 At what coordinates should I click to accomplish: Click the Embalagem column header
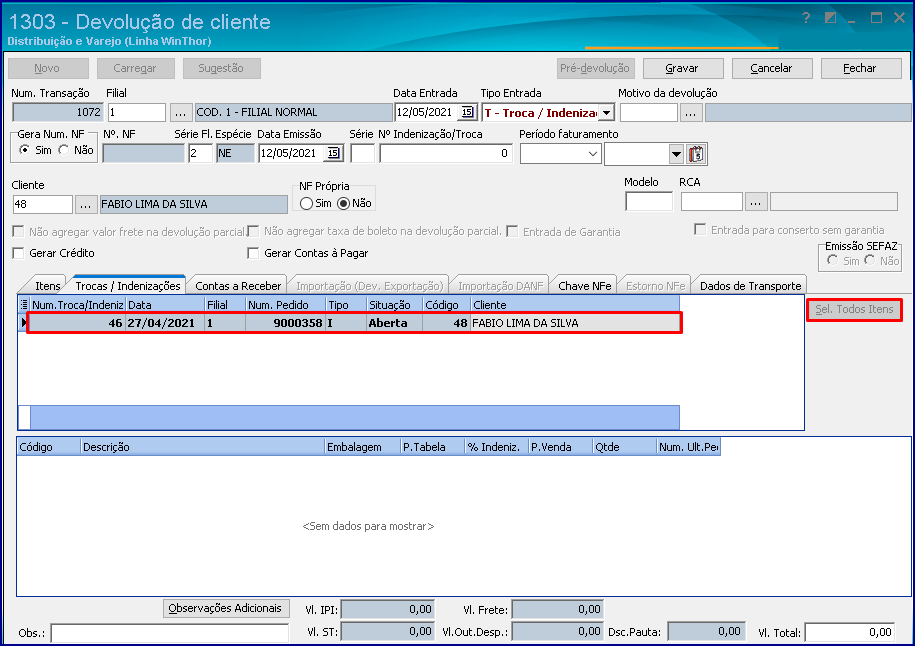(x=362, y=447)
